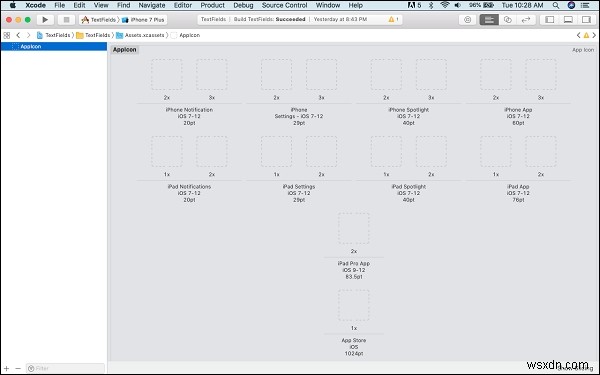
Task: Select iPad Settings 2x icon slot
Action: [321, 151]
